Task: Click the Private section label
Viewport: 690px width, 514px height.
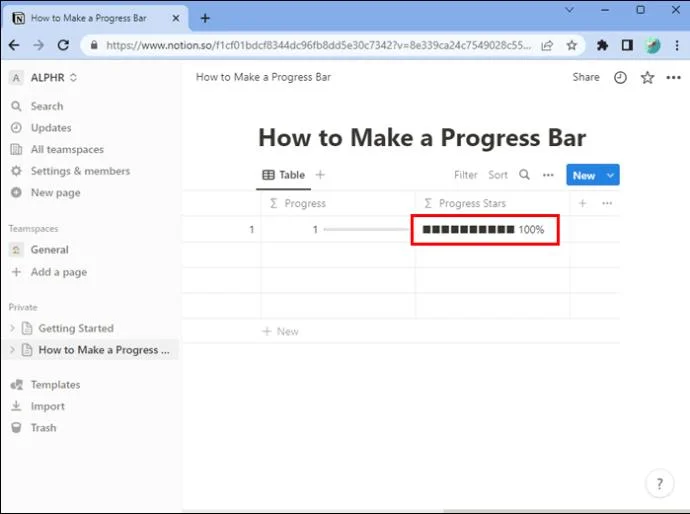Action: click(x=23, y=307)
